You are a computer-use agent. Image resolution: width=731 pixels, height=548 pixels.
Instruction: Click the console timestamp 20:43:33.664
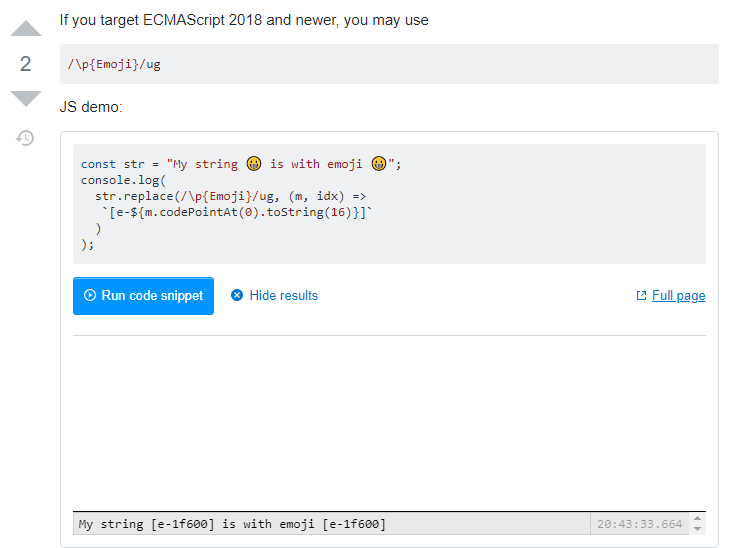[639, 524]
